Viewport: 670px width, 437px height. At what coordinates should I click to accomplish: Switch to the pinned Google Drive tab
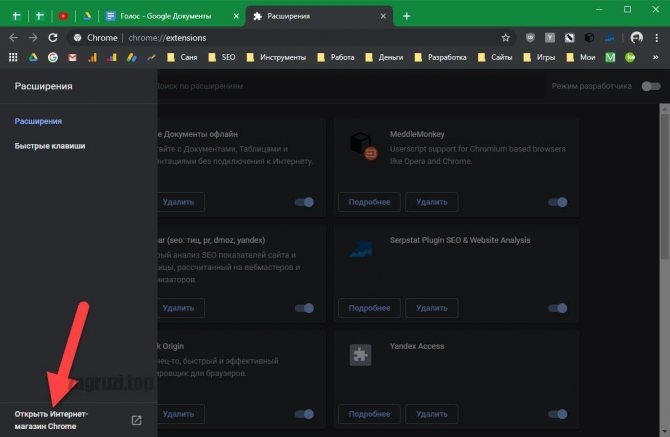click(x=87, y=16)
